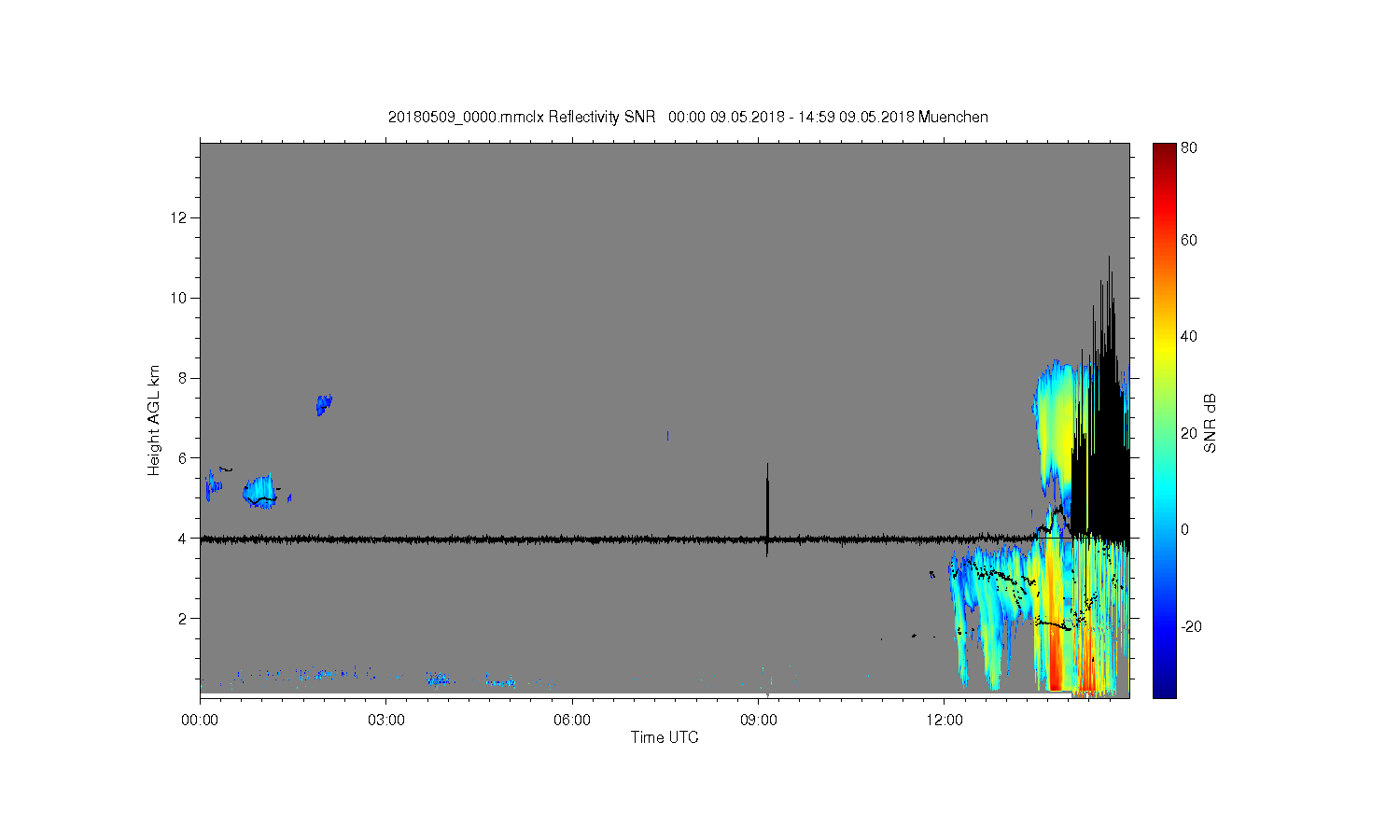Click the plot title text starting '20180509_0000.mmclx'
1400x840 pixels.
pyautogui.click(x=688, y=118)
